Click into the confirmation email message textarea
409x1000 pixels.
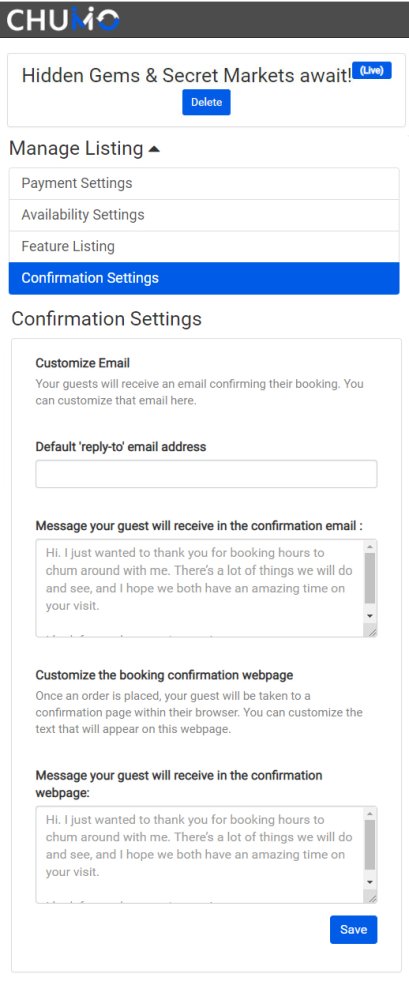[200, 588]
